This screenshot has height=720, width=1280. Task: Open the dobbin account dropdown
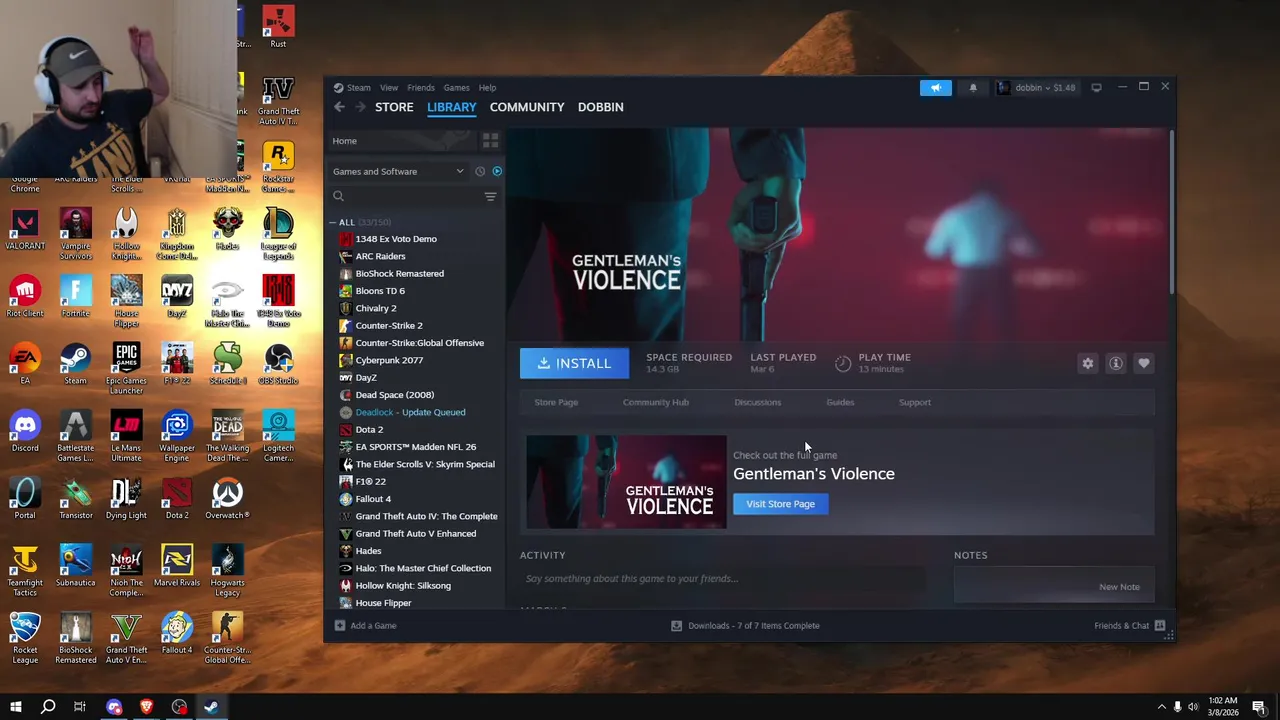point(1038,88)
